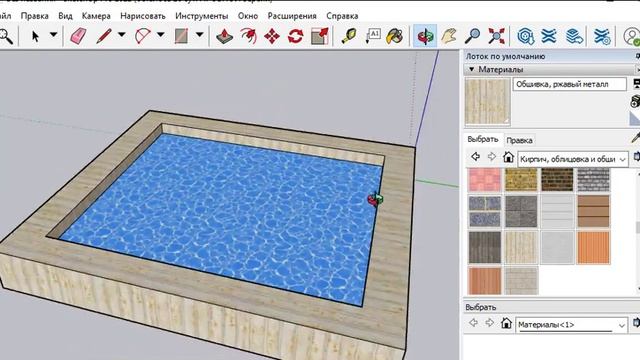Switch to the Правка tab in Materials
640x360 pixels.
click(x=519, y=140)
